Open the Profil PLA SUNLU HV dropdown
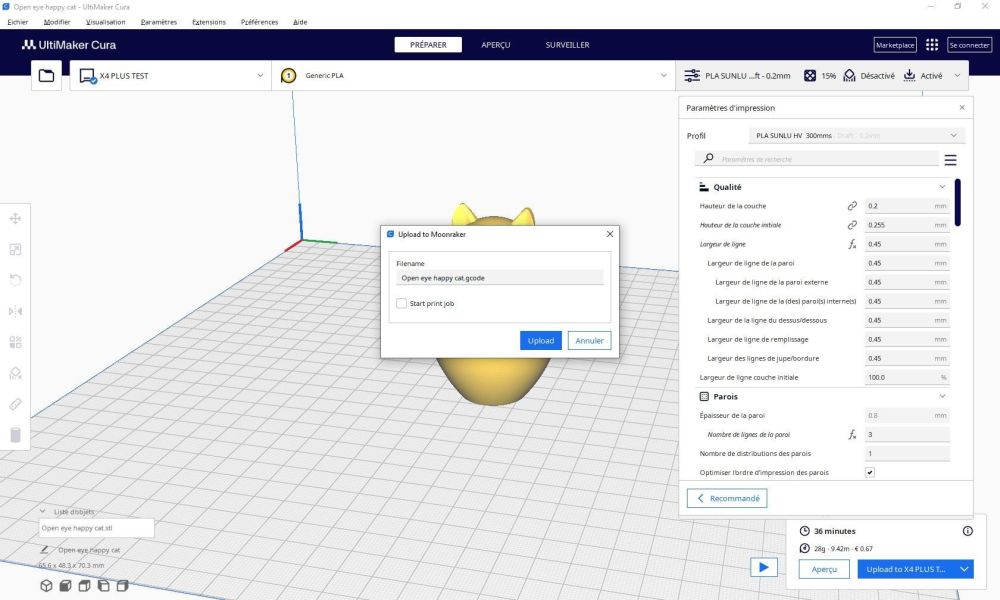The image size is (1000, 600). (857, 136)
